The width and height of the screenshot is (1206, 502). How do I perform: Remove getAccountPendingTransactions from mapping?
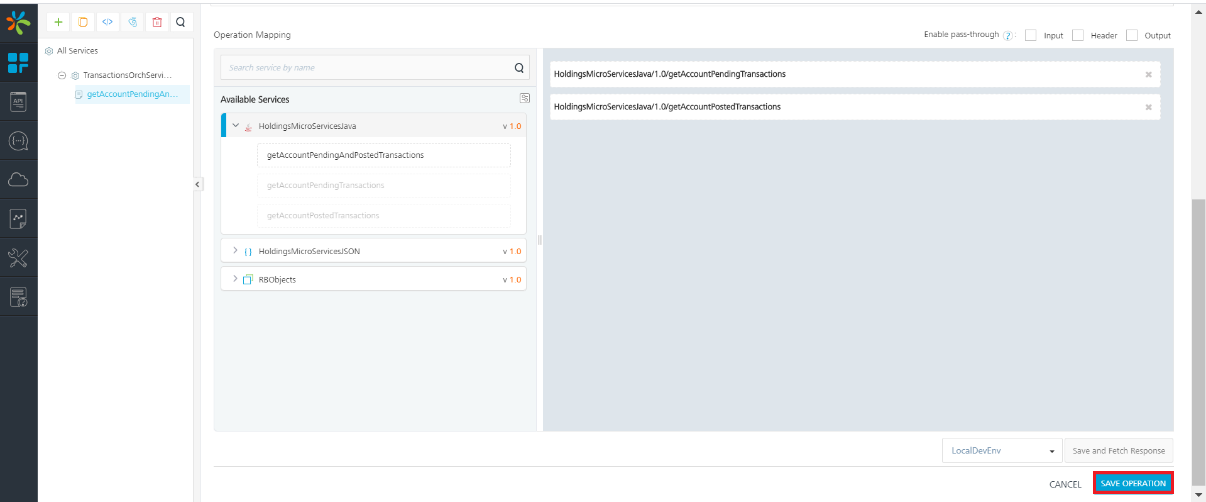coord(1148,74)
